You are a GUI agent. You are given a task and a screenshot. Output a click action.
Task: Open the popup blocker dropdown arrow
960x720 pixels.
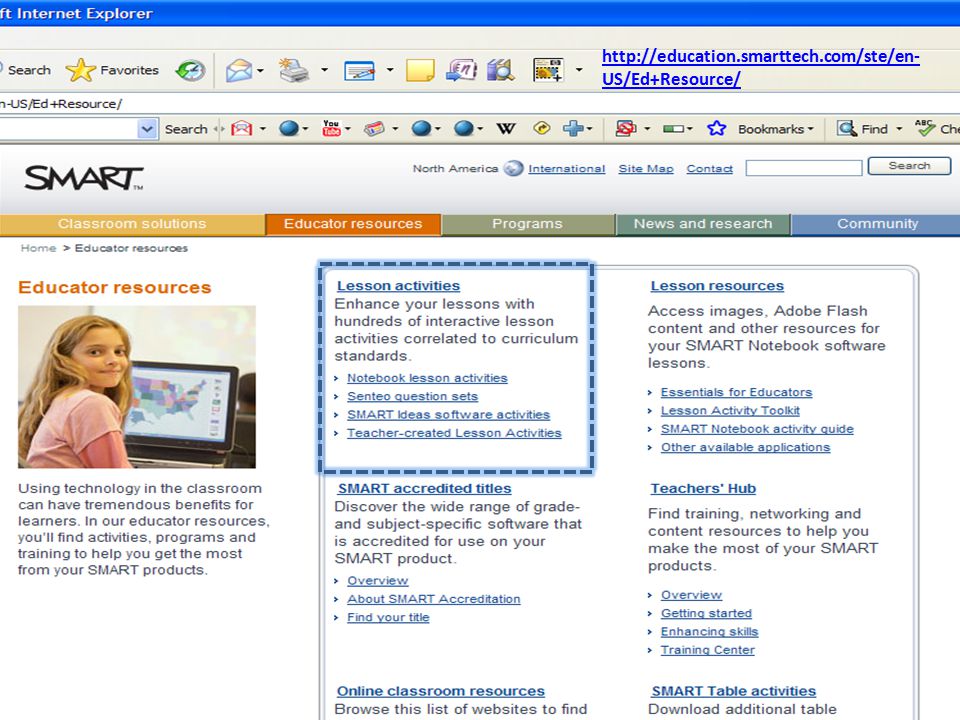pyautogui.click(x=647, y=129)
